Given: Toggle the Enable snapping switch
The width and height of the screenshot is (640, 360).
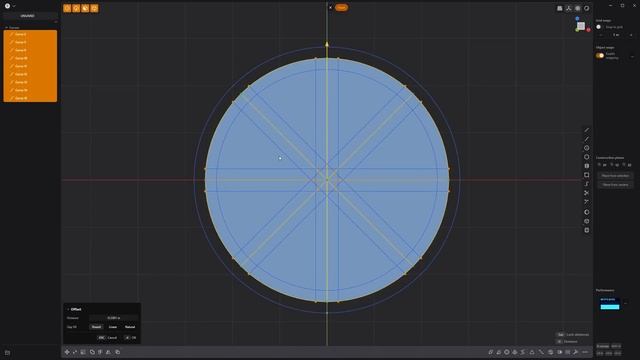Looking at the screenshot, I should [600, 56].
